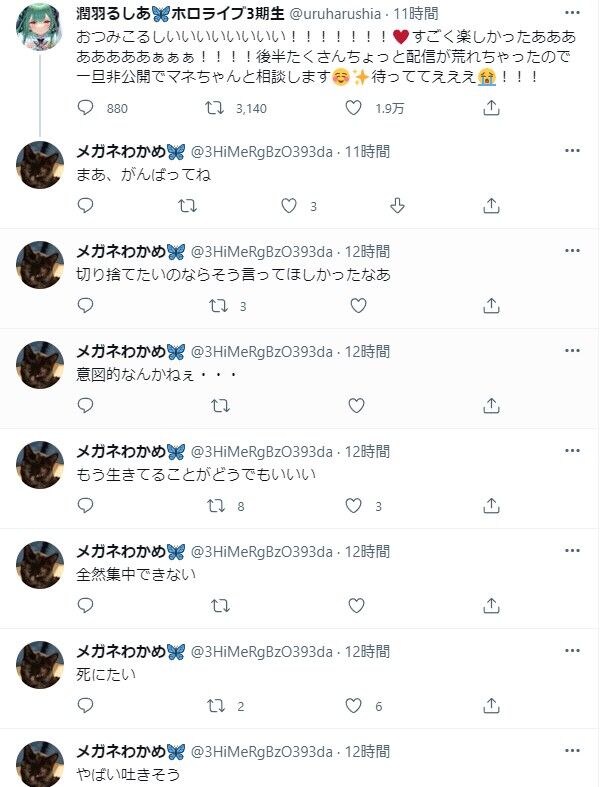Share the uruharushia tweet via share icon

[491, 107]
